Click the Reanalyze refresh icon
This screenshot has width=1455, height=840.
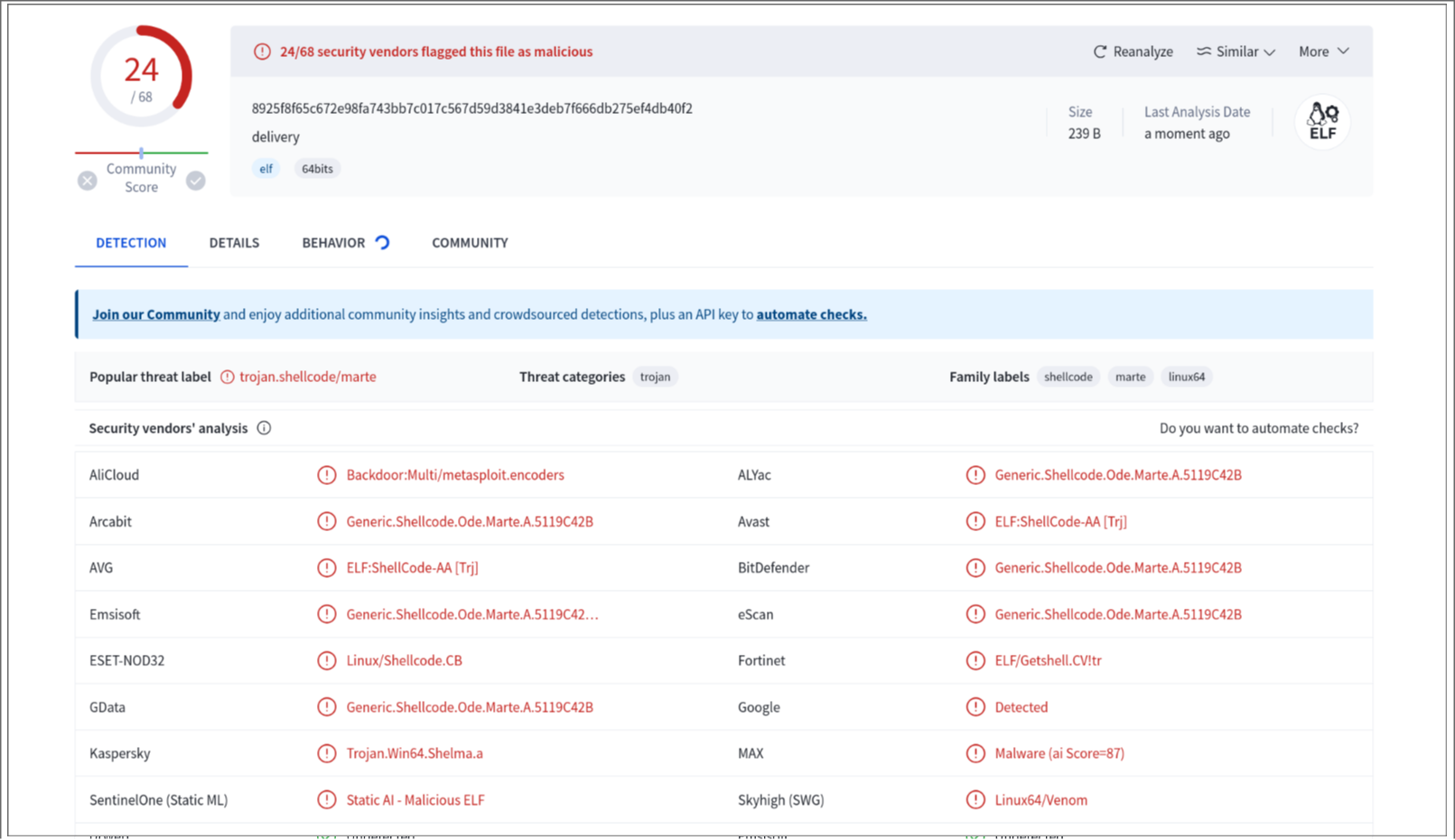(x=1099, y=51)
